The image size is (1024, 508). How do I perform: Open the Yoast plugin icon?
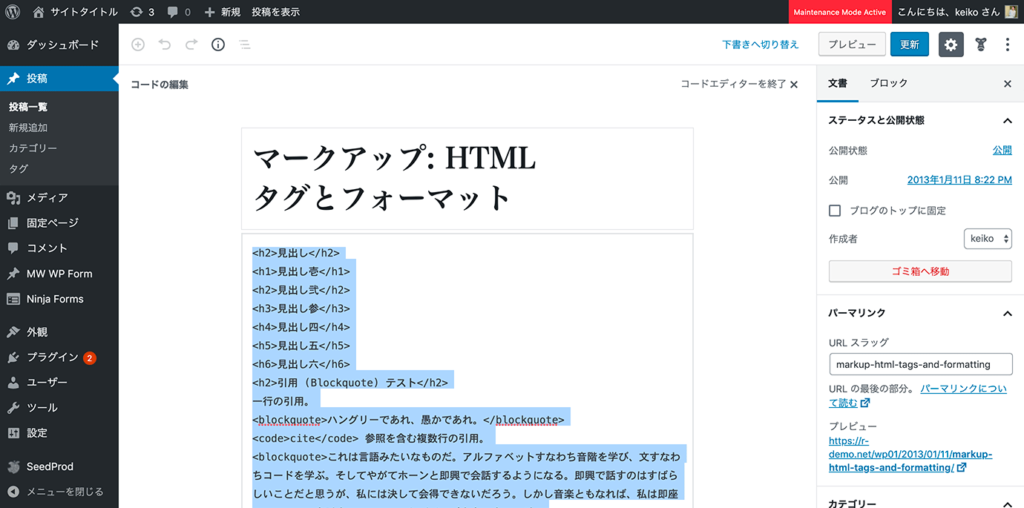point(980,44)
